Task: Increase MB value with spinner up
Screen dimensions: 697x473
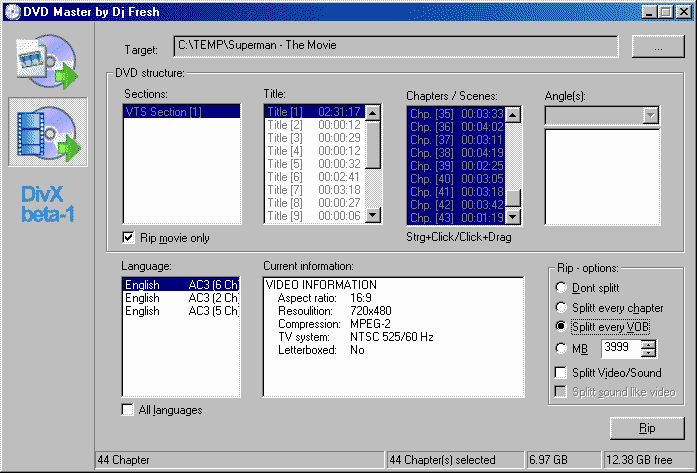Action: (x=649, y=344)
